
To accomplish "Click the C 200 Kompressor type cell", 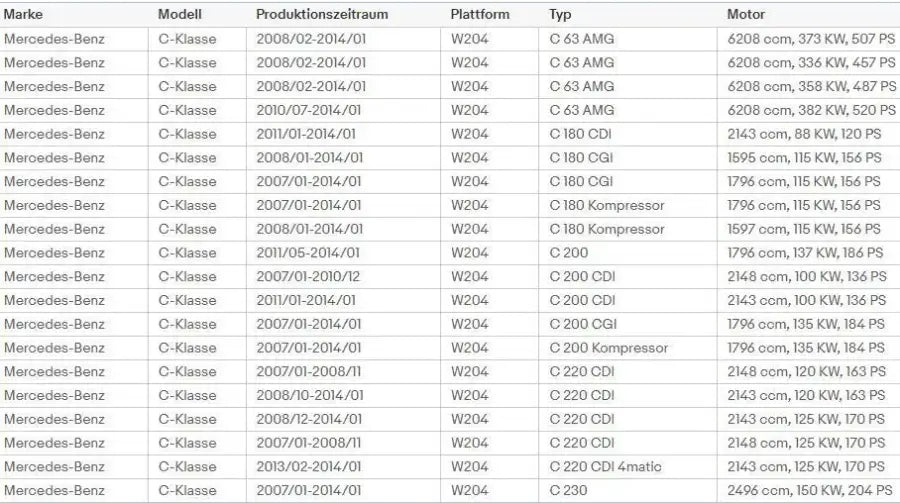I will 609,348.
